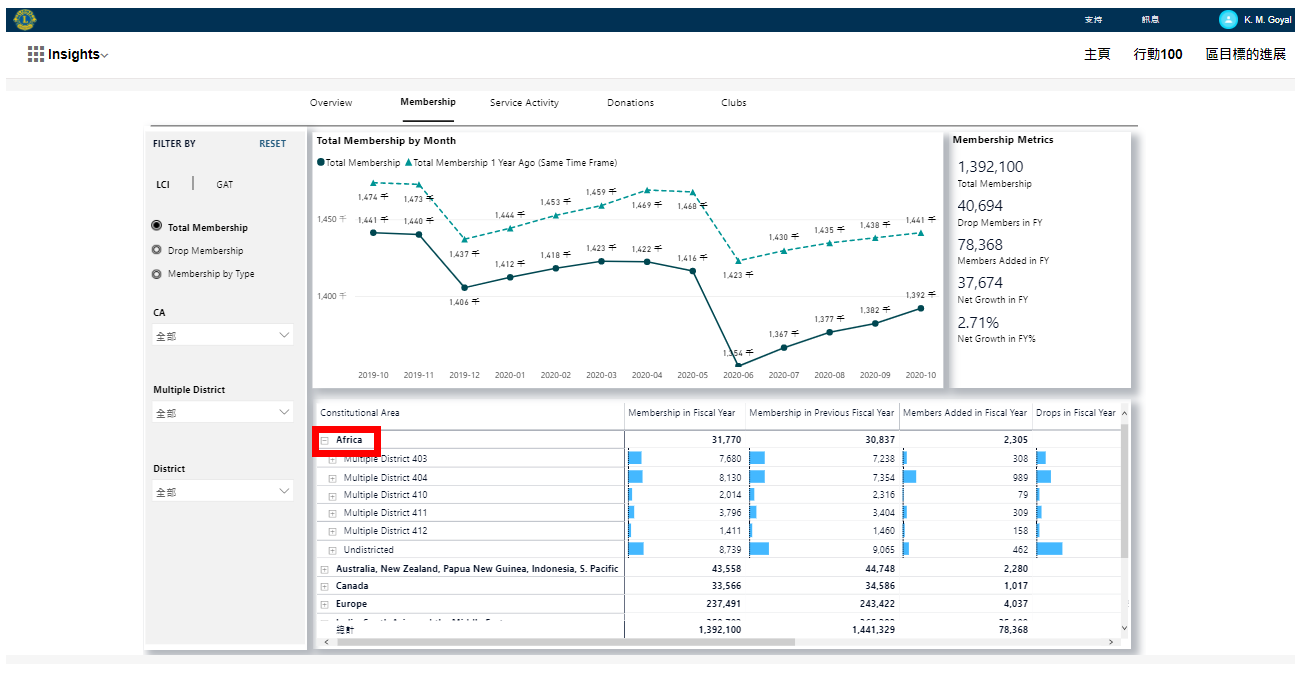Screen dimensions: 1300x677
Task: Expand the Canada row plus icon
Action: pyautogui.click(x=325, y=586)
